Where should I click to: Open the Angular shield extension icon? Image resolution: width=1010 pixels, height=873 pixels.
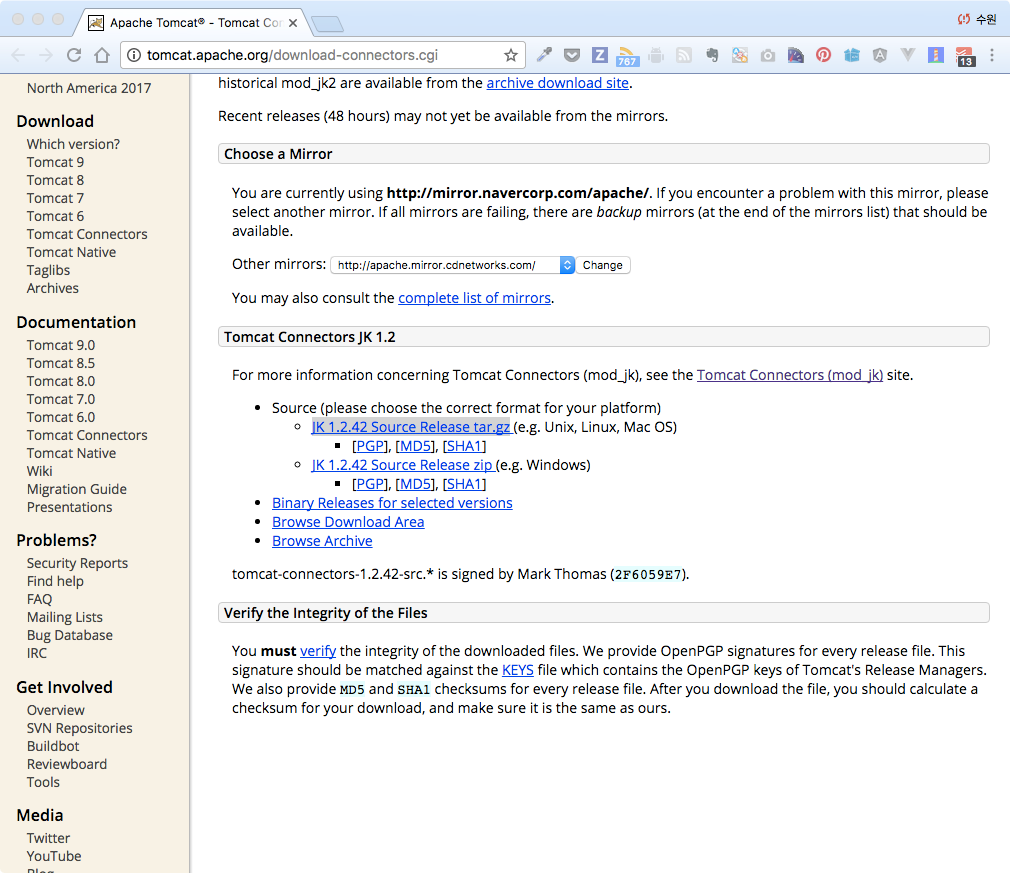880,55
